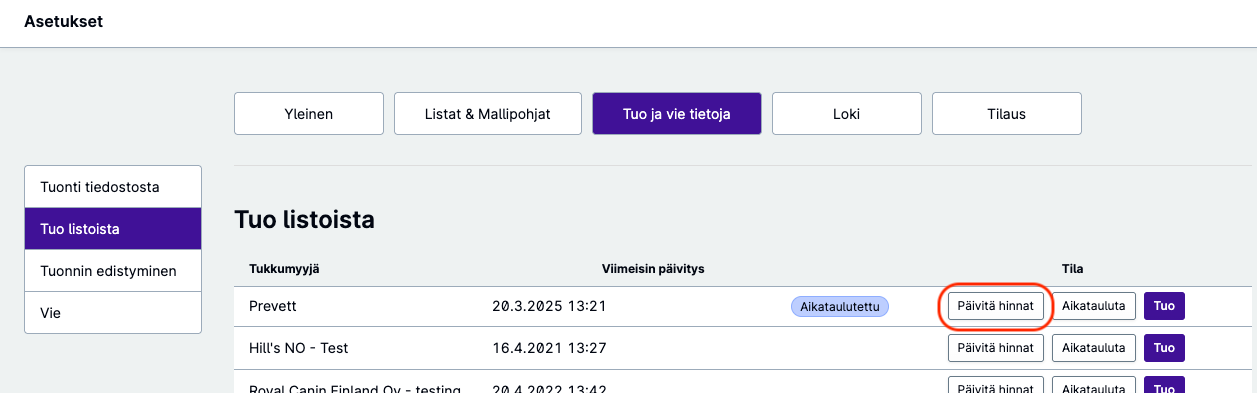Click Aikatauluta for Prevett row
The image size is (1257, 393).
1094,306
